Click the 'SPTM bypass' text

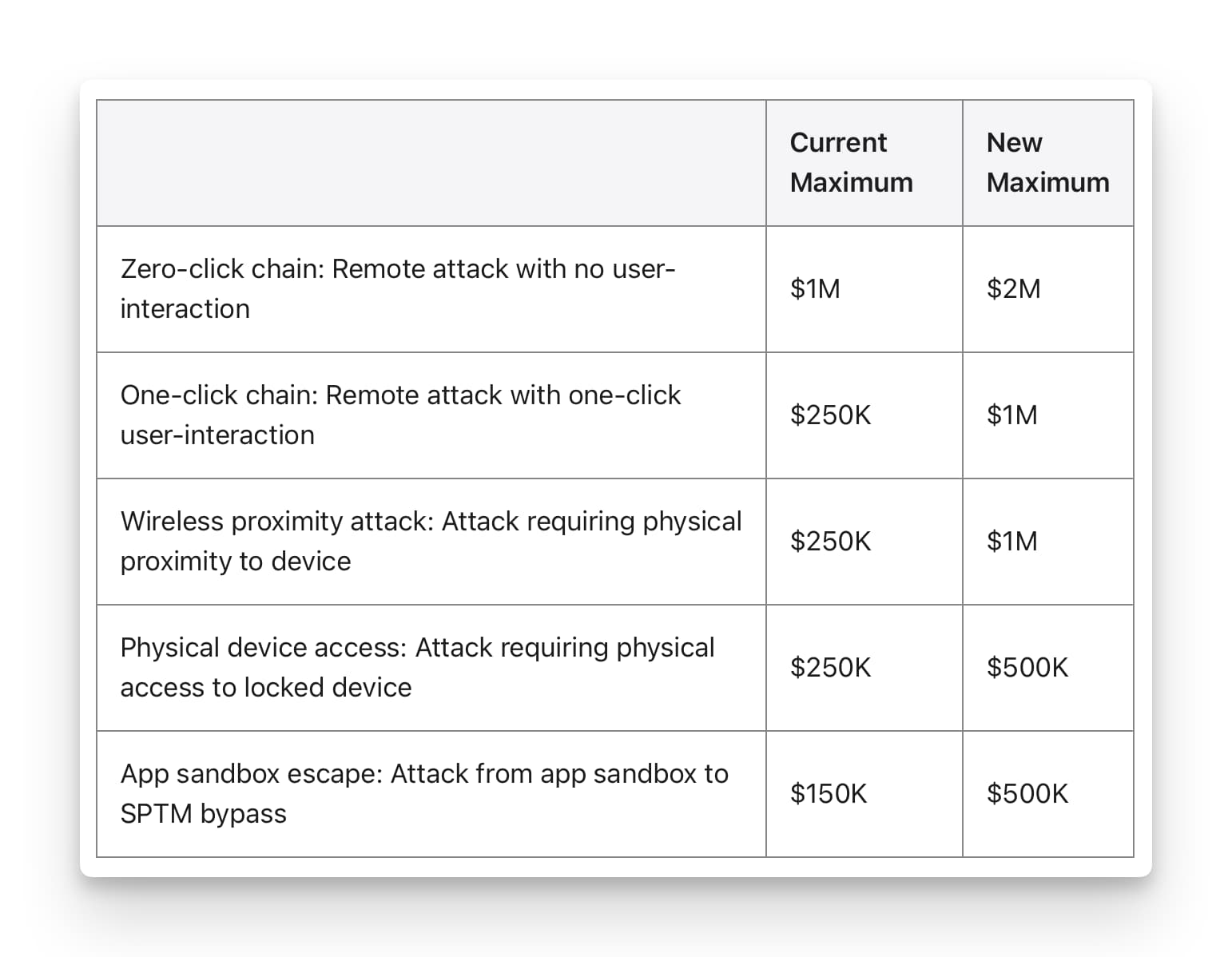coord(203,814)
